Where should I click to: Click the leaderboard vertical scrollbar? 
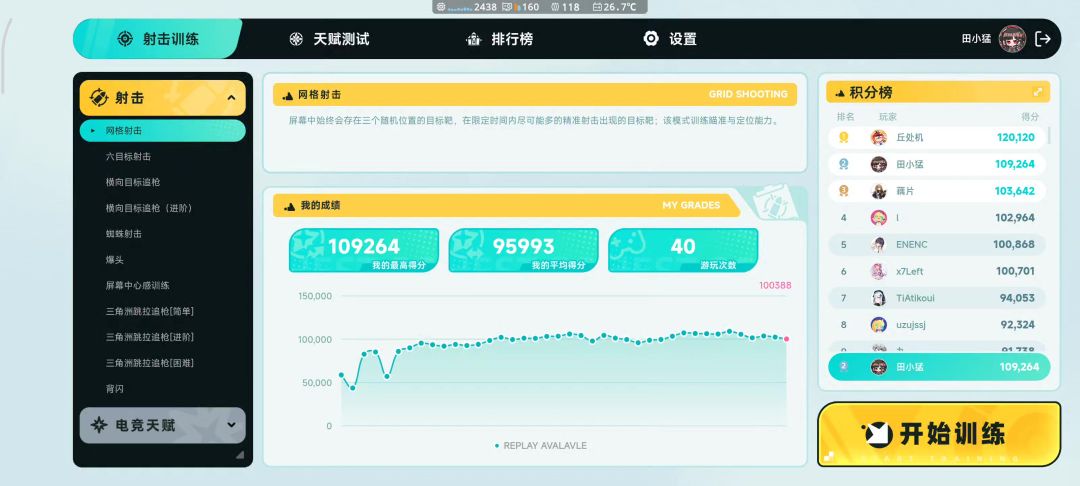pyautogui.click(x=1048, y=137)
